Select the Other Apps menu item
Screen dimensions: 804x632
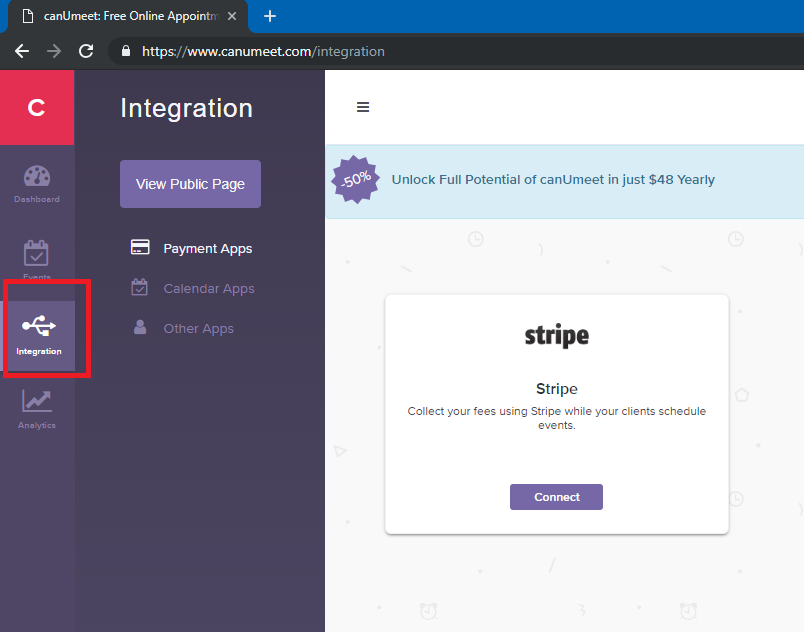point(198,329)
